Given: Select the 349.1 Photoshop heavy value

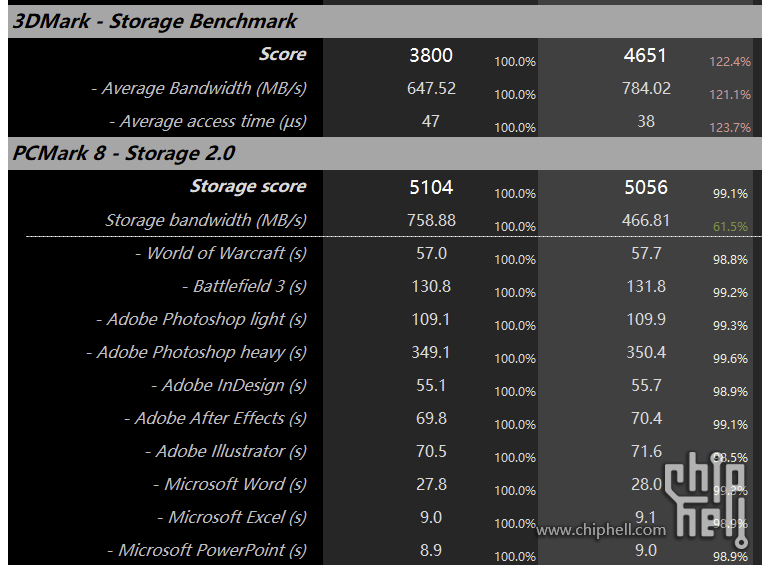Looking at the screenshot, I should [431, 352].
